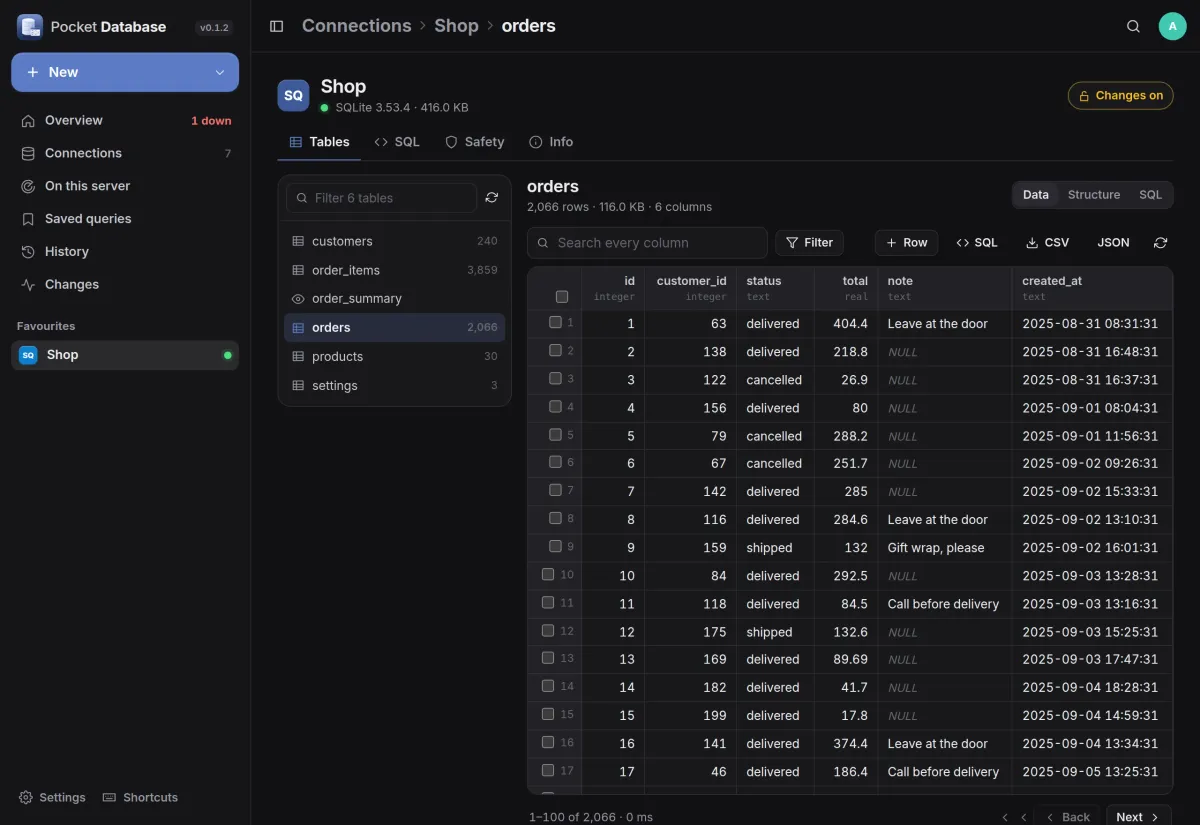Add a new Row
This screenshot has width=1200, height=825.
906,243
